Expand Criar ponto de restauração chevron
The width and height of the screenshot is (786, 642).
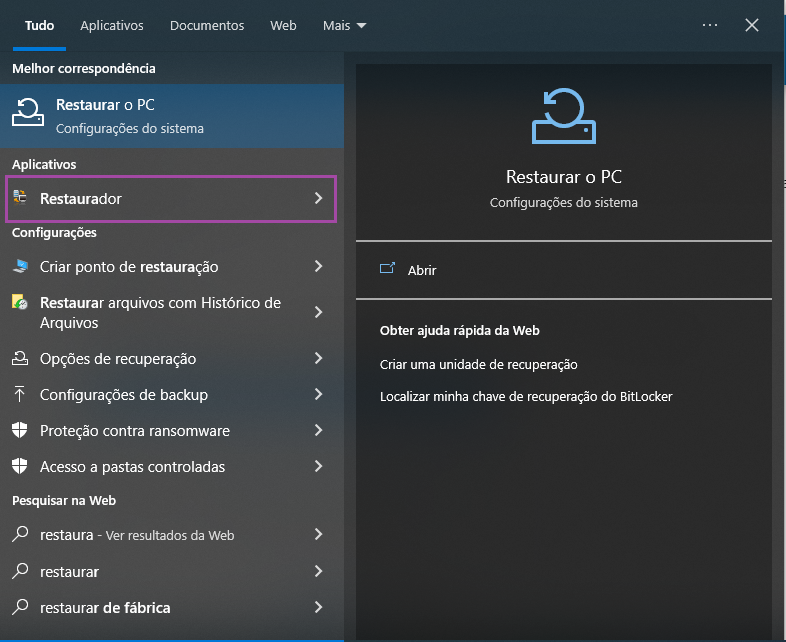(x=318, y=266)
